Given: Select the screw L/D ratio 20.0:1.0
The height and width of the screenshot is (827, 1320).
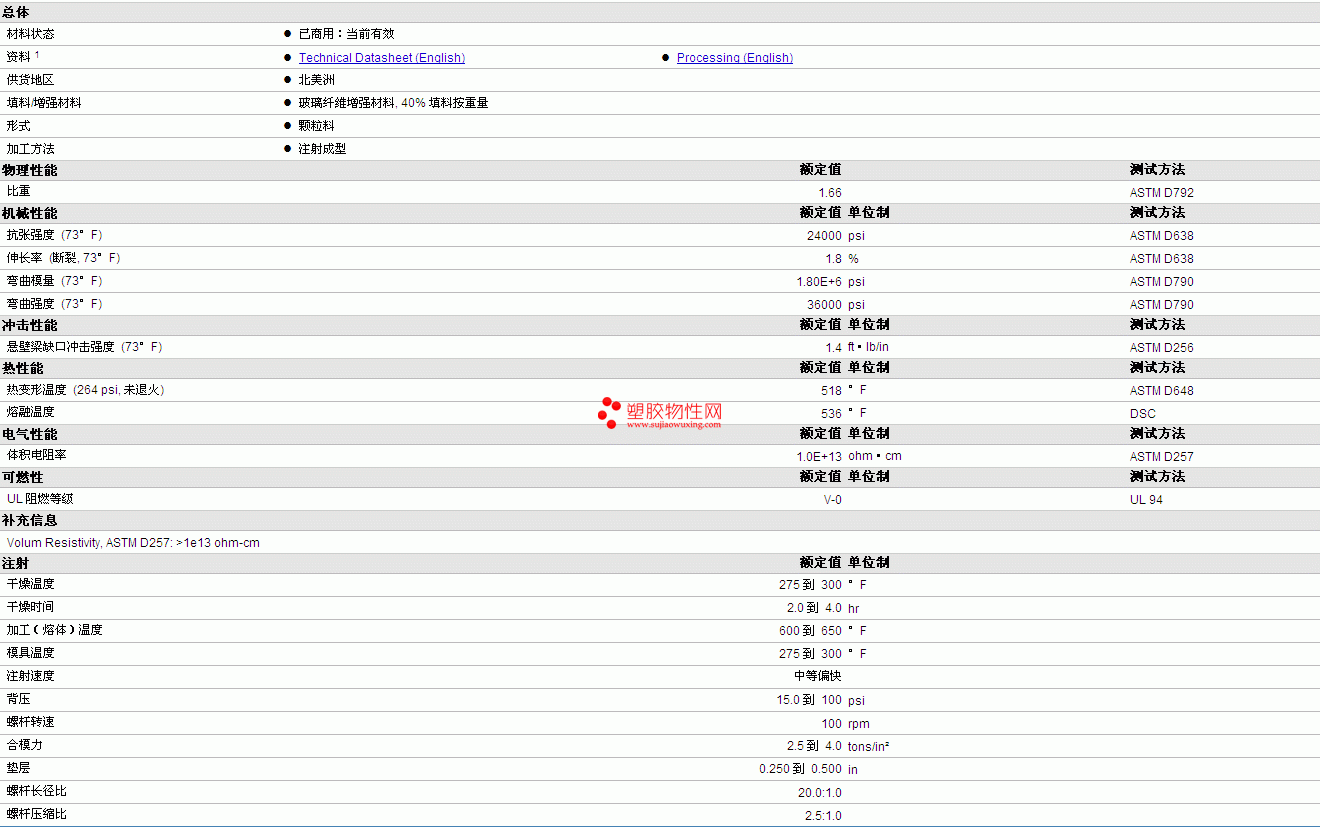Looking at the screenshot, I should pos(820,793).
